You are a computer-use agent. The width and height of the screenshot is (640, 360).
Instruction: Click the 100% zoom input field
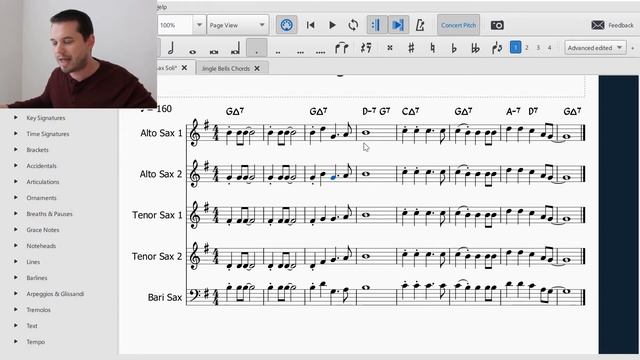[175, 25]
